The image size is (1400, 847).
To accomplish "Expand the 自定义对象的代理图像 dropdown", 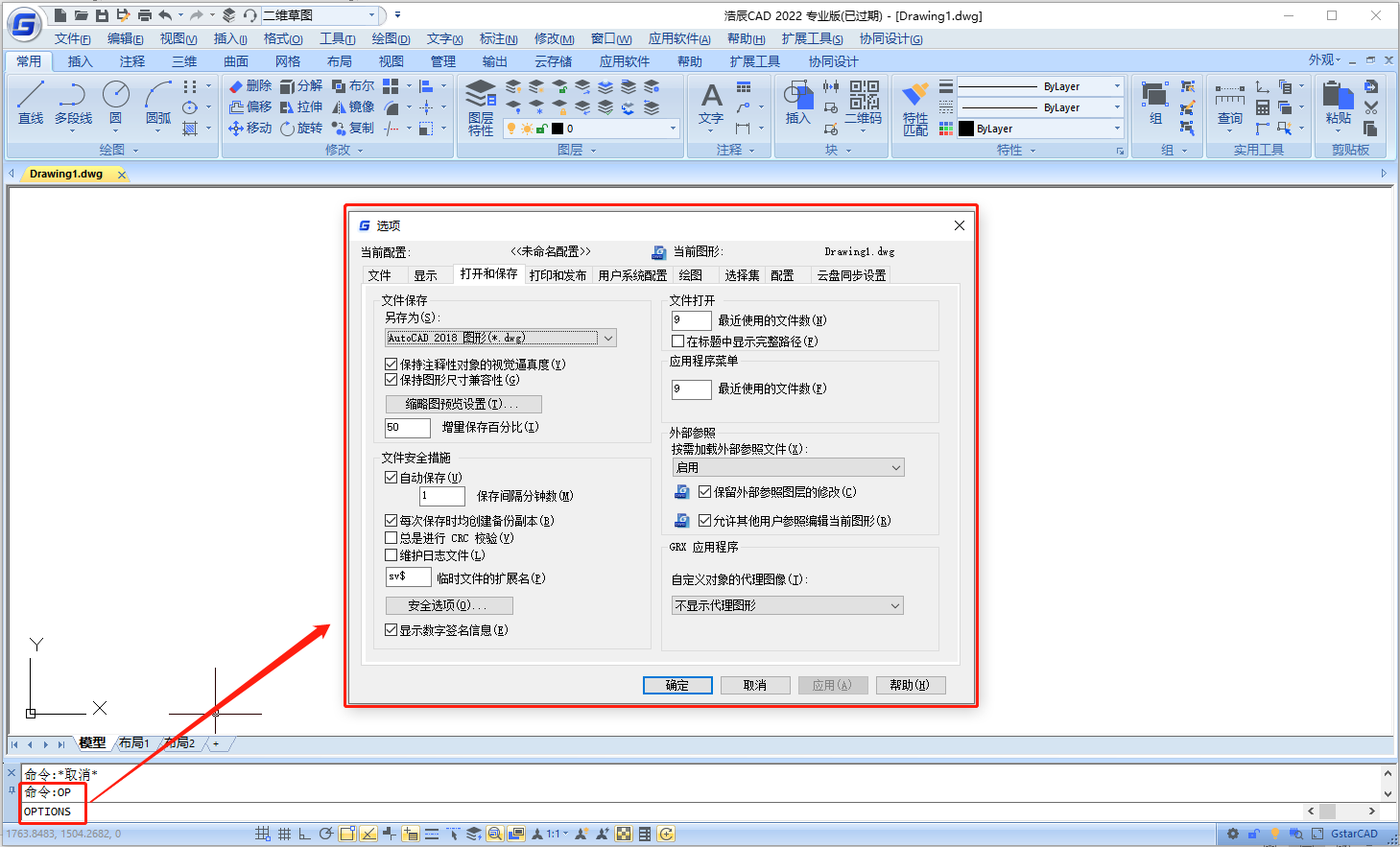I will point(788,605).
